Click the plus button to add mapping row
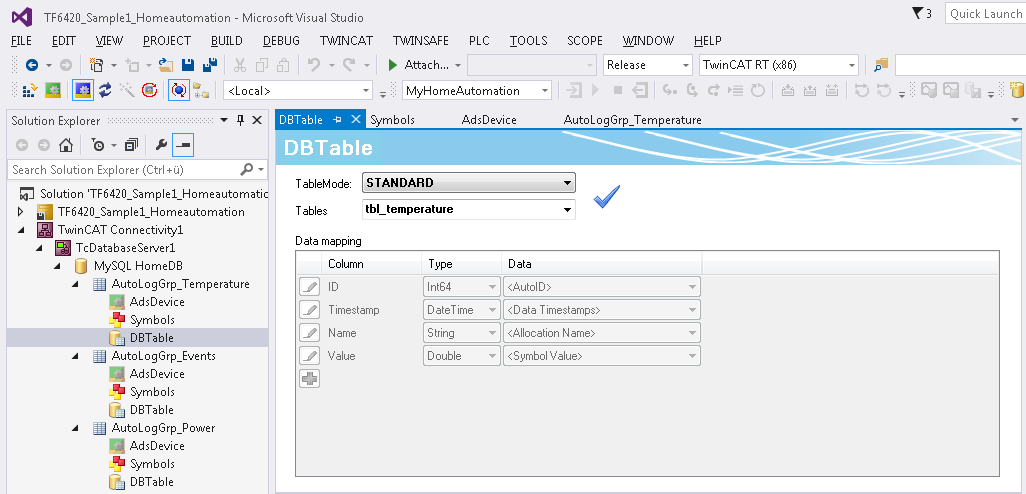The height and width of the screenshot is (494, 1026). coord(310,379)
